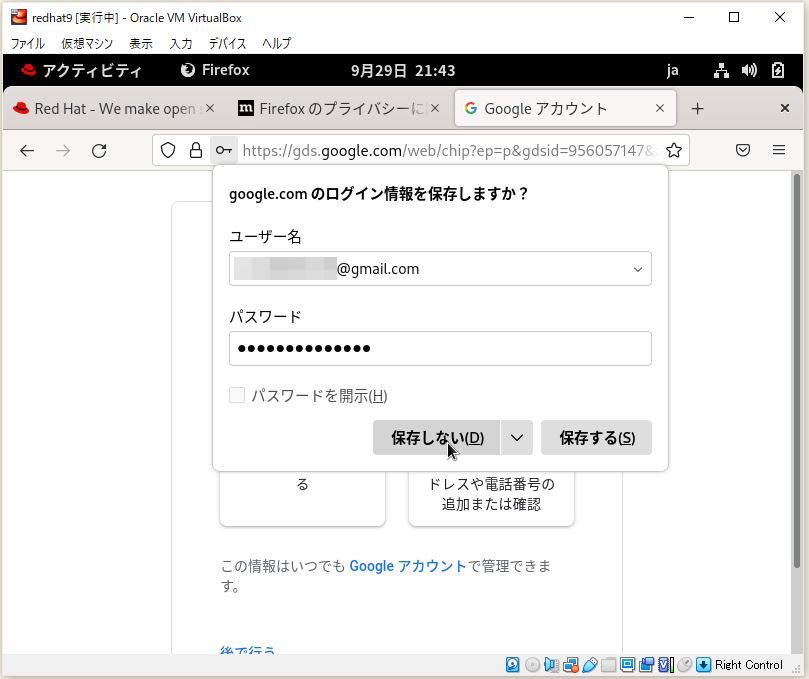Click VirtualBox host key arrow icon
This screenshot has width=809, height=679.
coord(703,665)
